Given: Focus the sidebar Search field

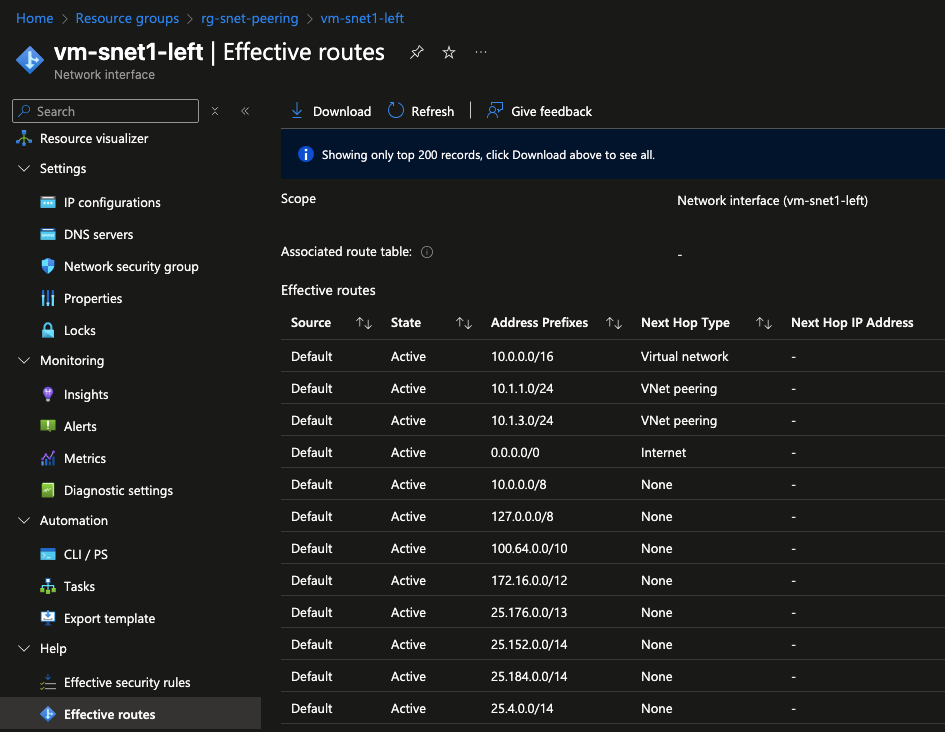Looking at the screenshot, I should [x=105, y=111].
